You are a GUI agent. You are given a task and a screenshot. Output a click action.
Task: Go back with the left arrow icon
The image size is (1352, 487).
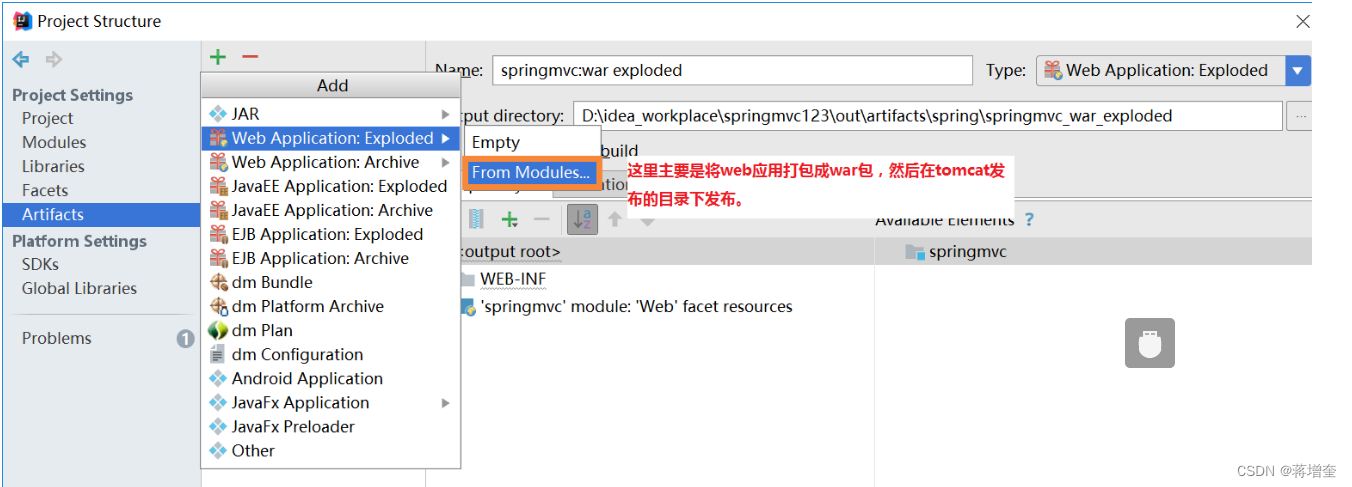tap(21, 60)
